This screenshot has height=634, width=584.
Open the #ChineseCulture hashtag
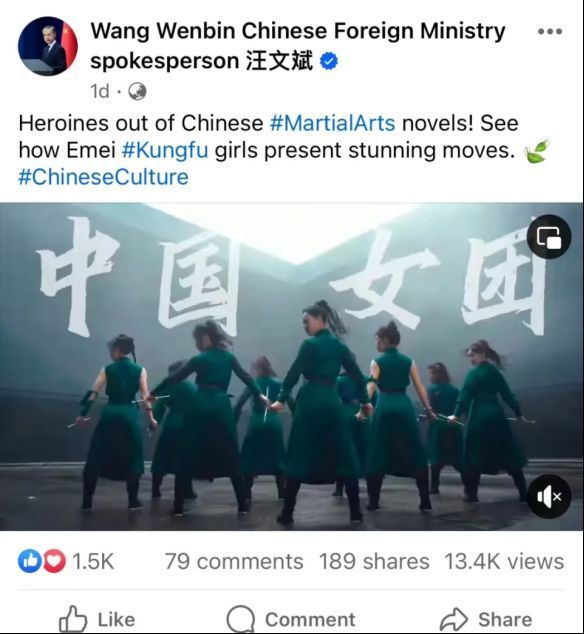(x=104, y=177)
